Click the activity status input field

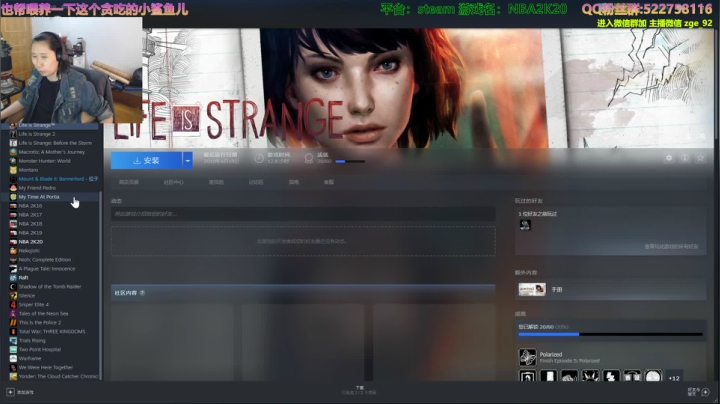303,214
